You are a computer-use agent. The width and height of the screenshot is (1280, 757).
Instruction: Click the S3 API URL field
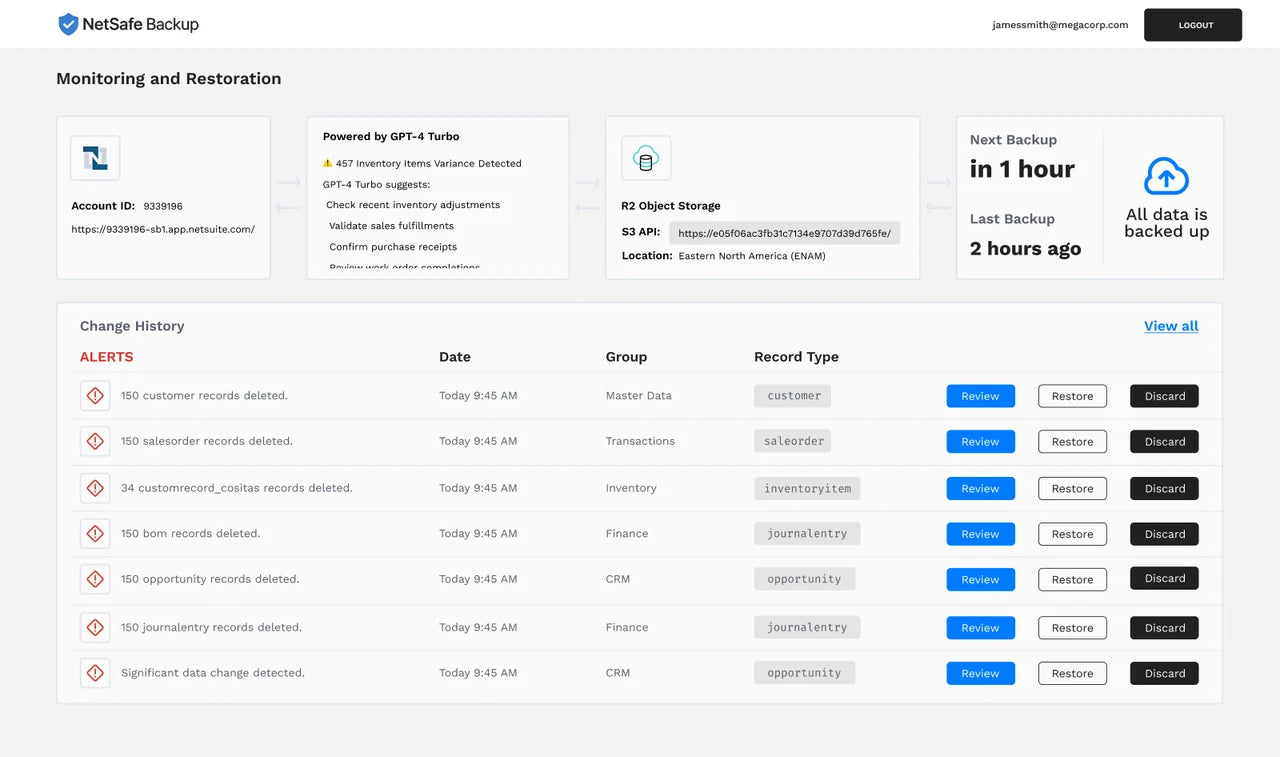click(x=785, y=233)
